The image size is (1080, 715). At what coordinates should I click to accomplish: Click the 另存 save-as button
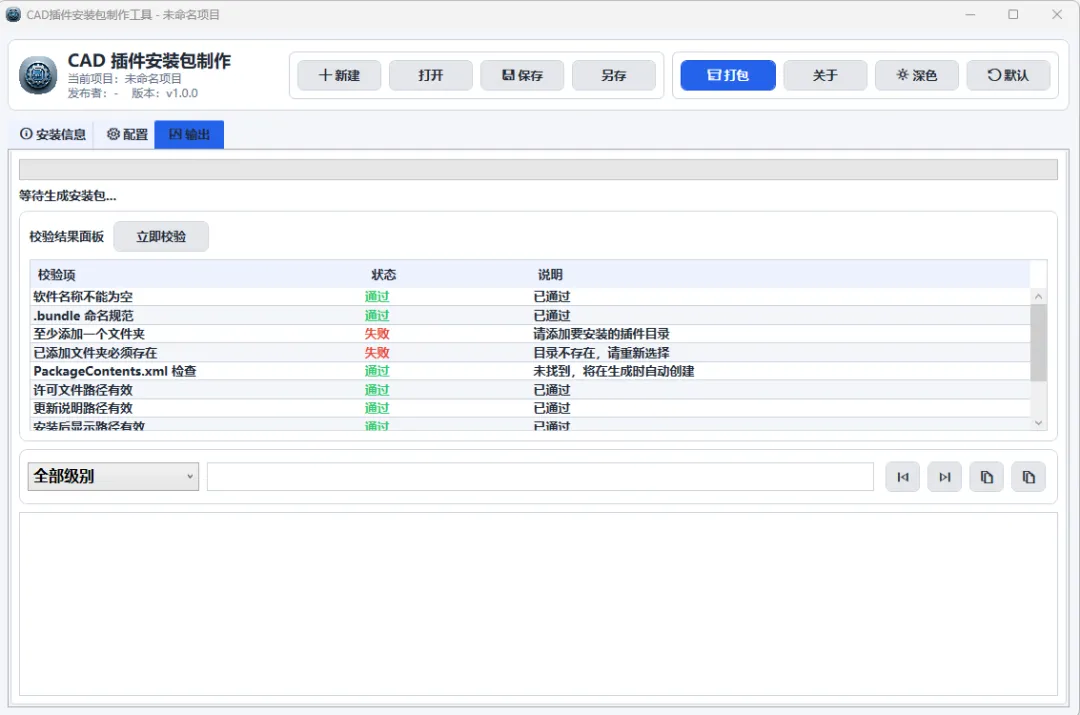click(614, 75)
